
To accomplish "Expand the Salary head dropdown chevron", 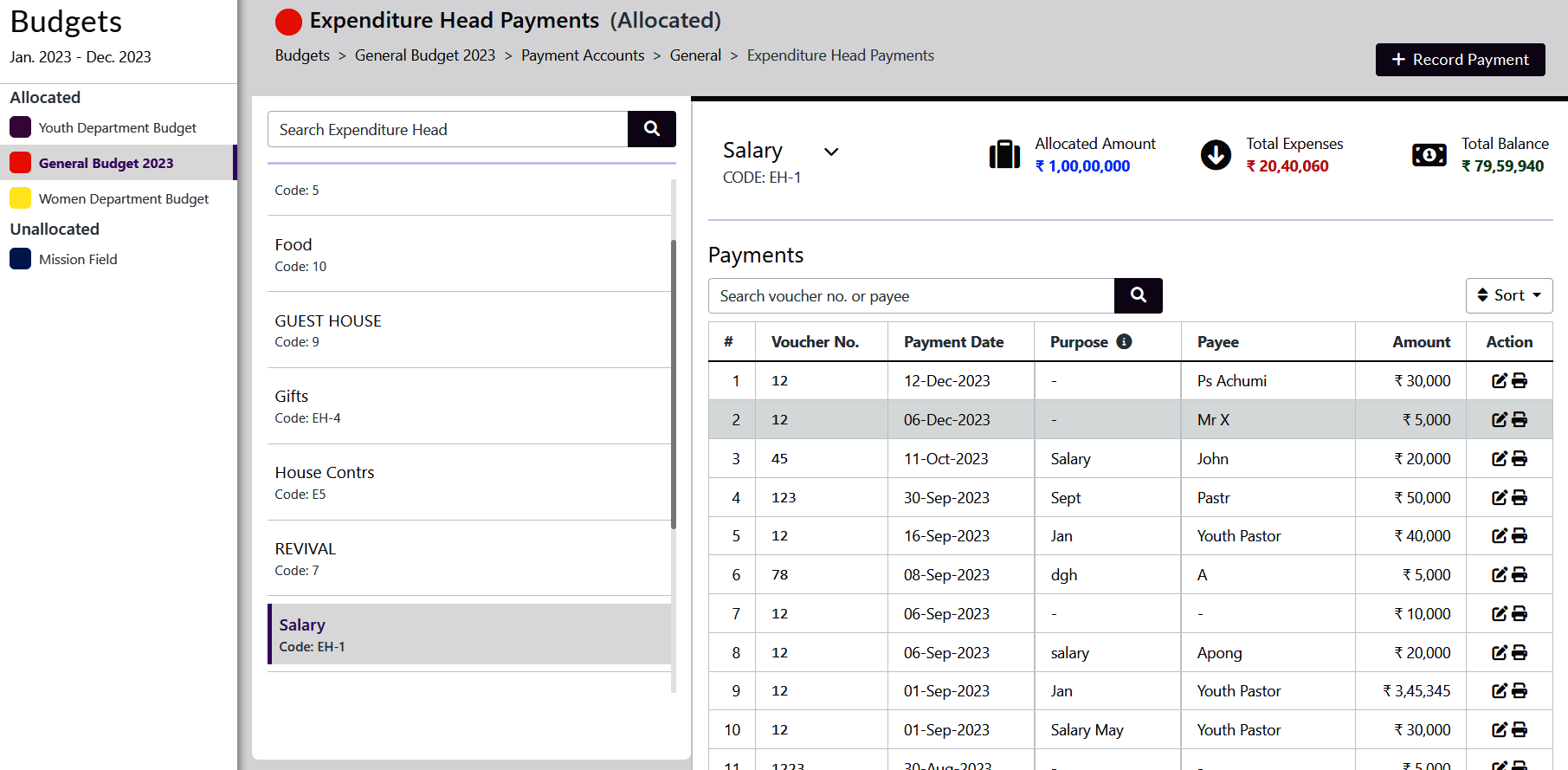I will coord(831,152).
